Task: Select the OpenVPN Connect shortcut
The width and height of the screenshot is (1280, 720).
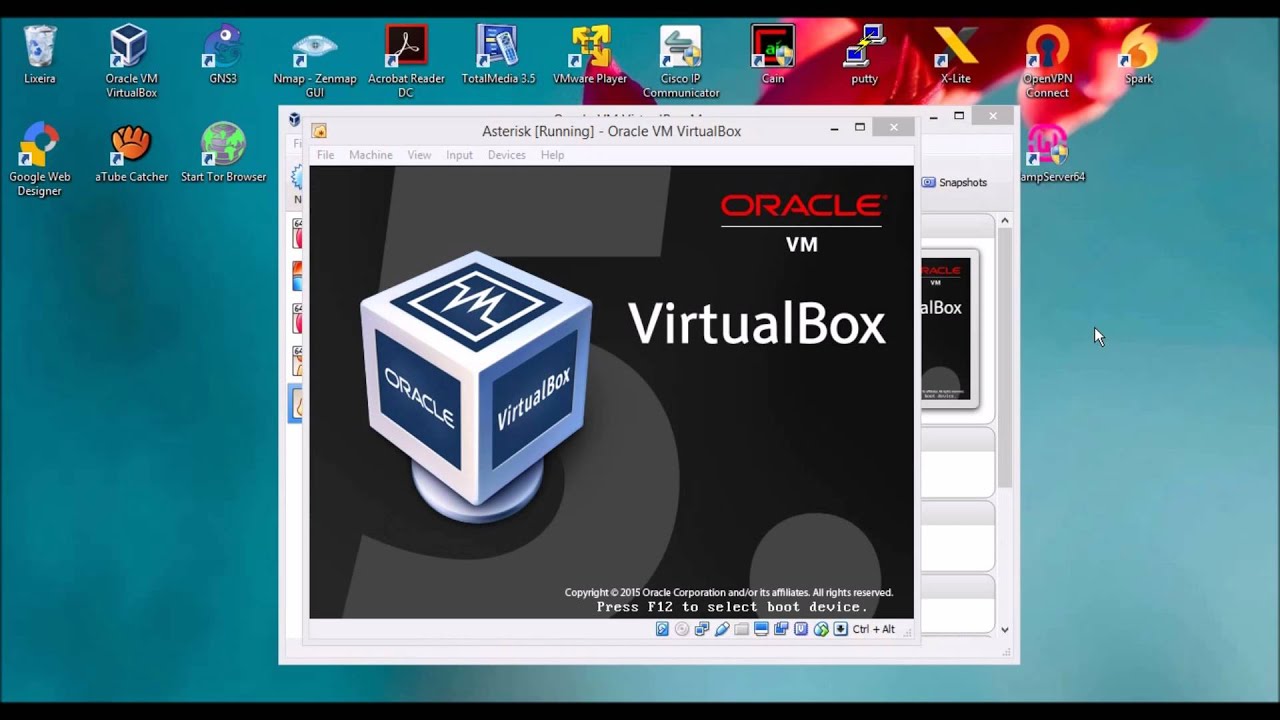Action: coord(1047,62)
